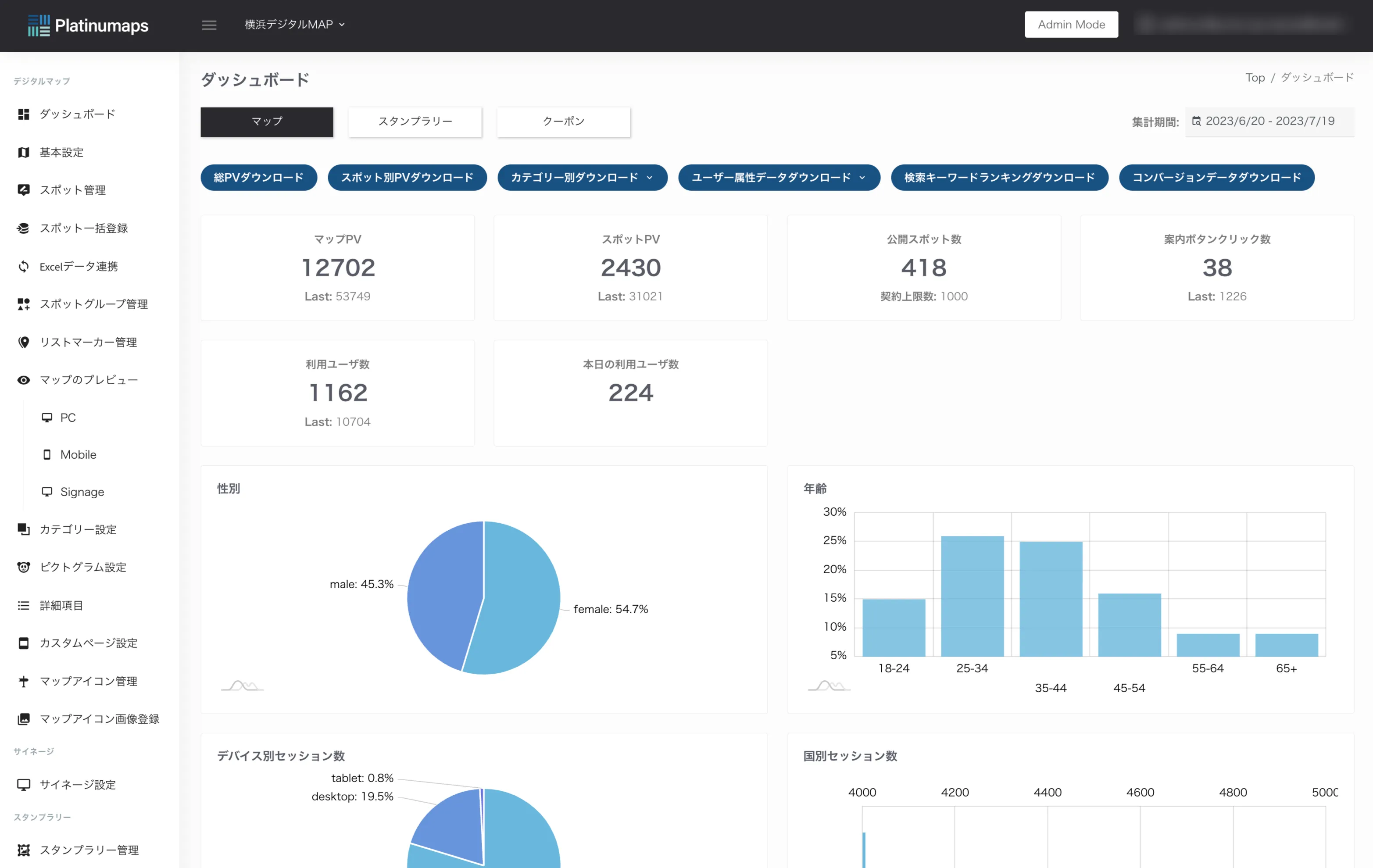Switch to the スタンプラリー tab
The width and height of the screenshot is (1373, 868).
pos(415,121)
